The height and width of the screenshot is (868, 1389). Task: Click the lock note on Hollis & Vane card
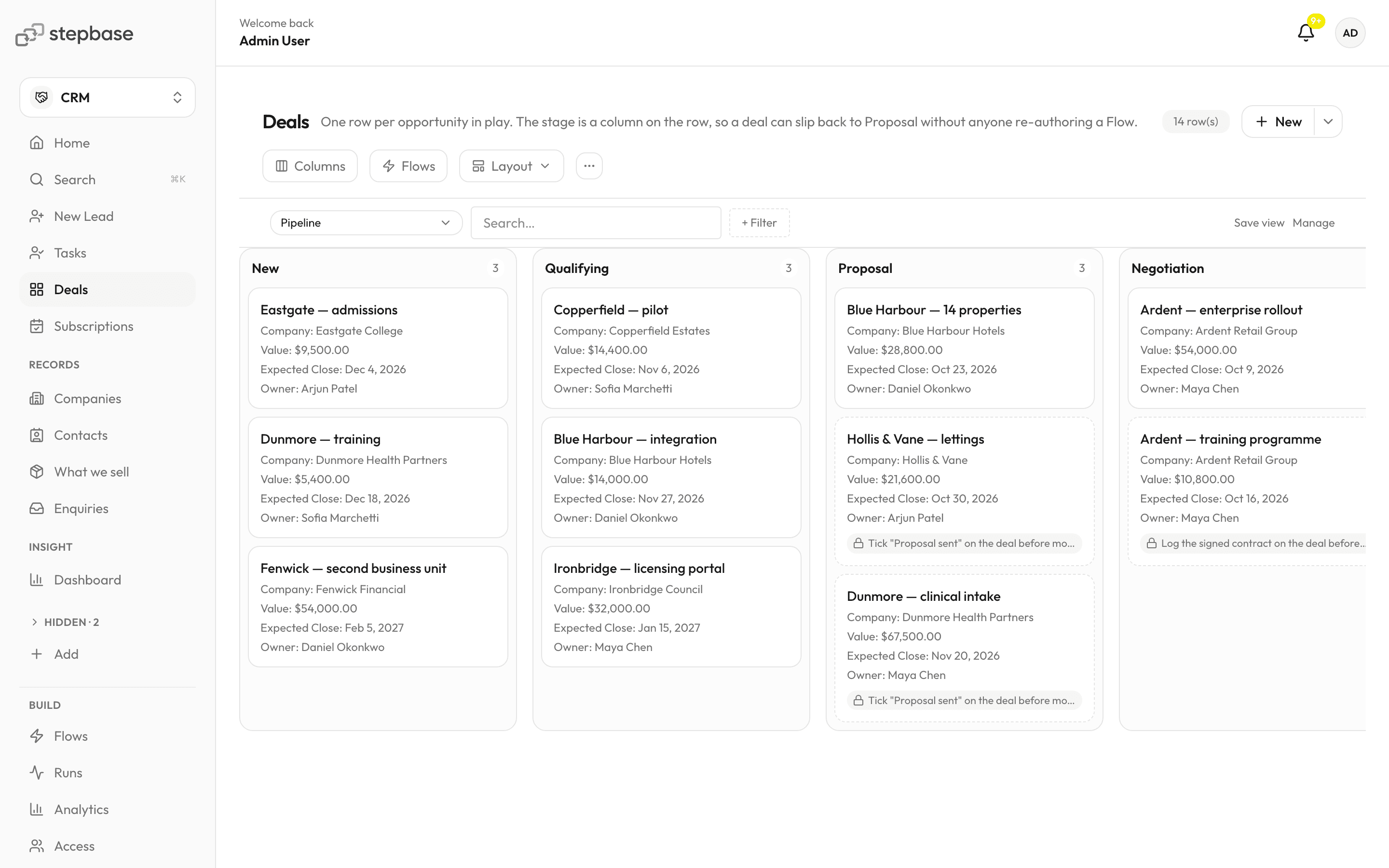[x=964, y=543]
